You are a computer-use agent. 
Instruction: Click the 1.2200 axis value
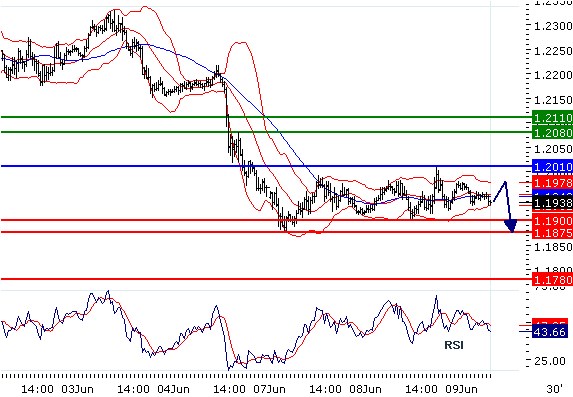(x=553, y=75)
